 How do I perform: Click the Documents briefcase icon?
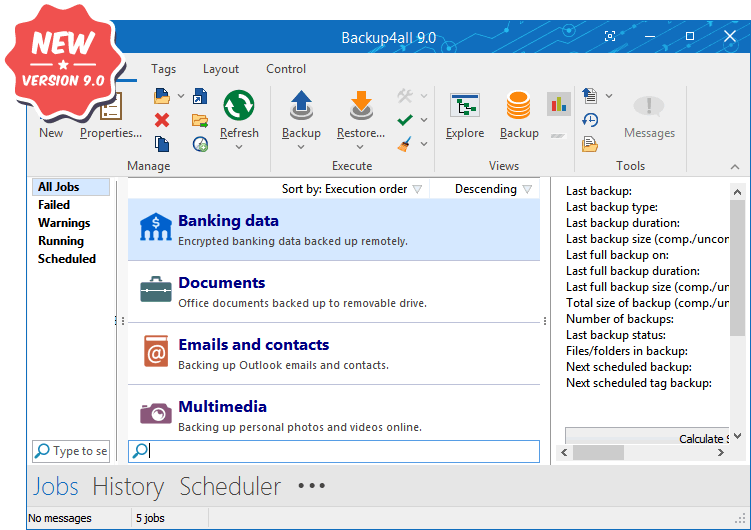[x=156, y=289]
